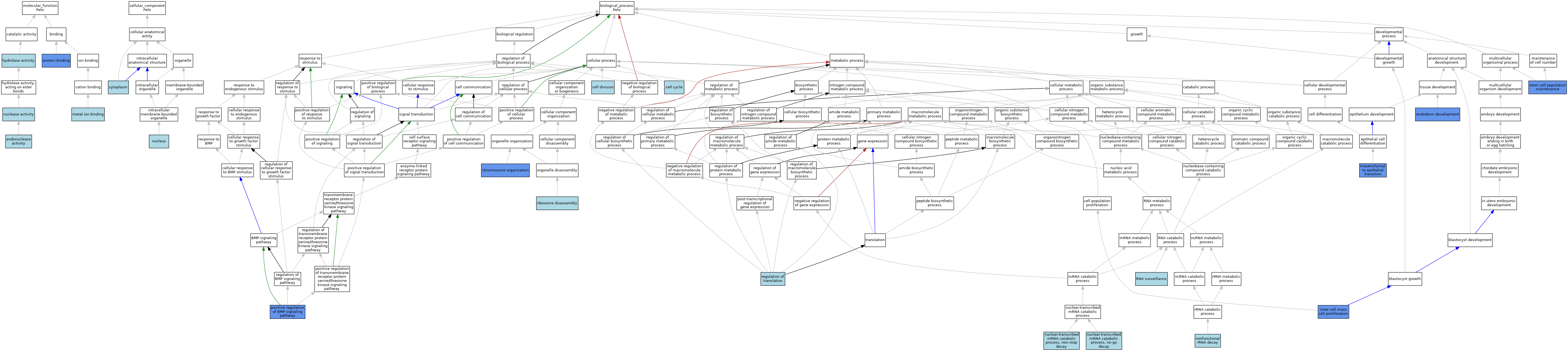Select 'mesenchymal to epithelial transition' node
Image resolution: width=1568 pixels, height=351 pixels.
(x=1373, y=170)
